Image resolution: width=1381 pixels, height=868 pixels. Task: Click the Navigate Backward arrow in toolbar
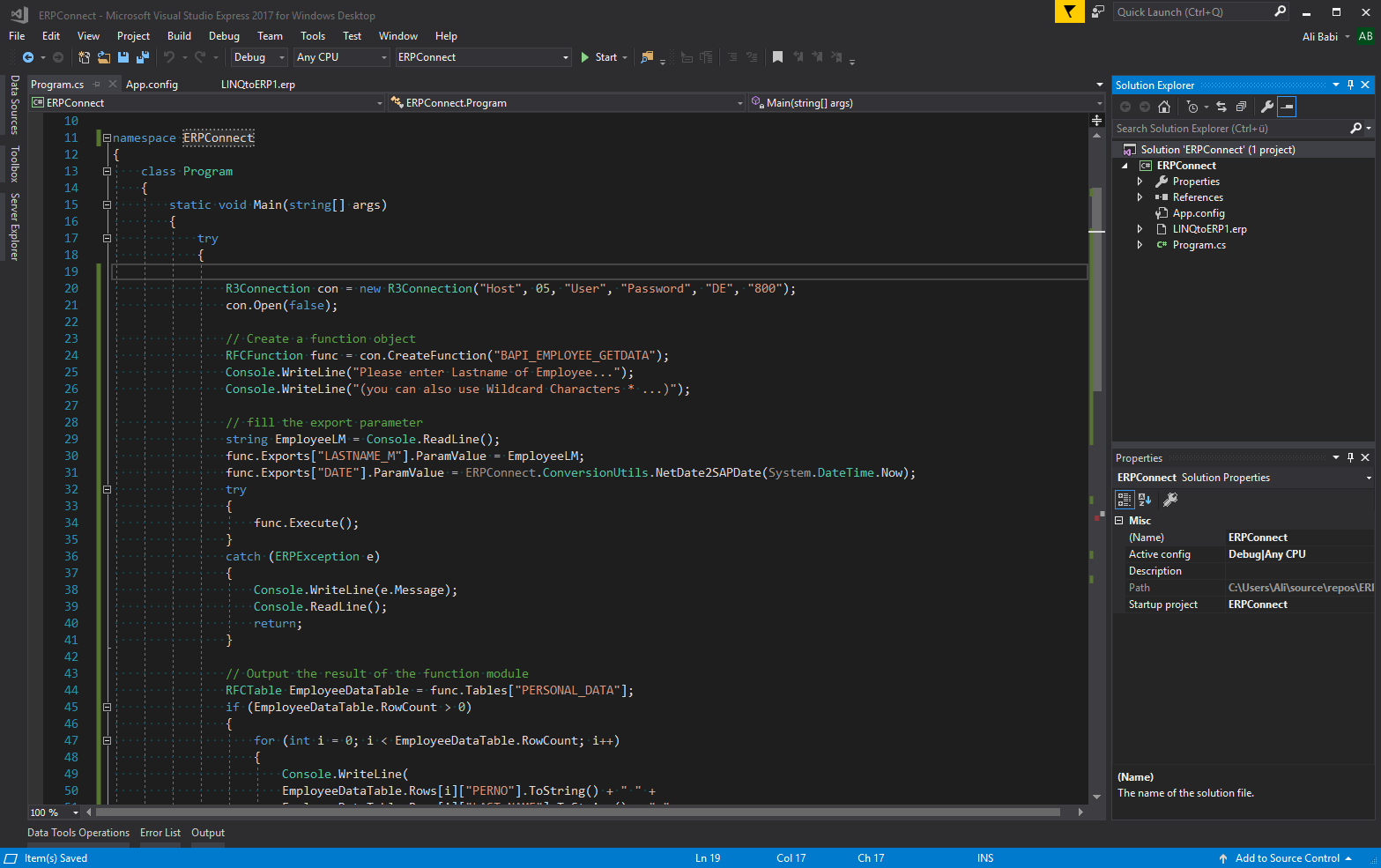[28, 57]
